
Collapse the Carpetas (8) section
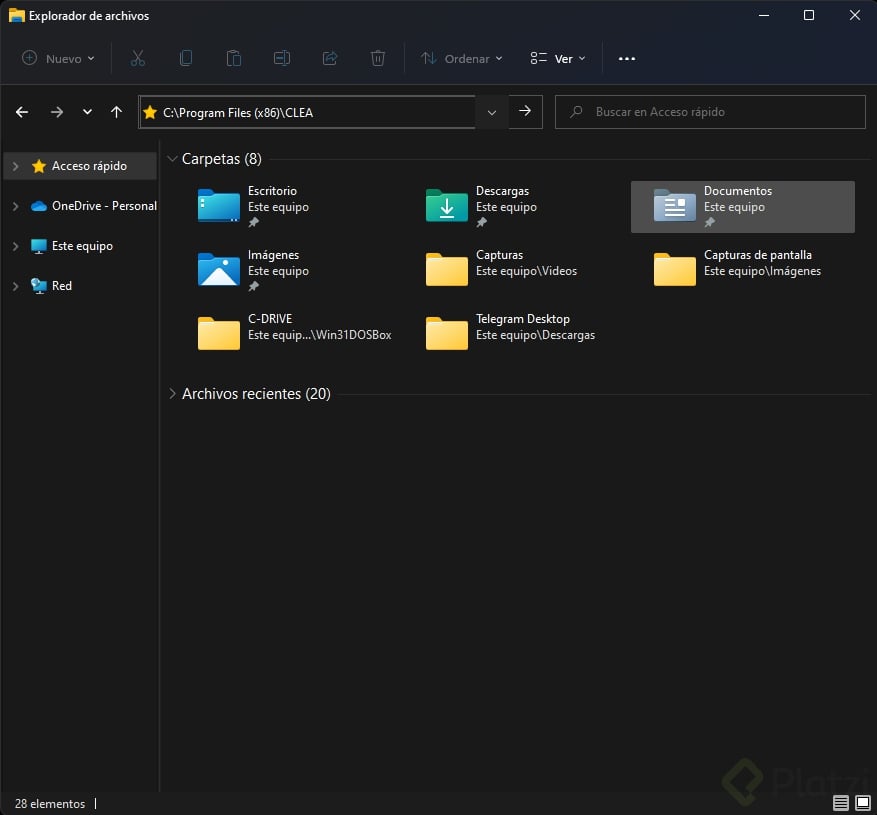tap(172, 159)
